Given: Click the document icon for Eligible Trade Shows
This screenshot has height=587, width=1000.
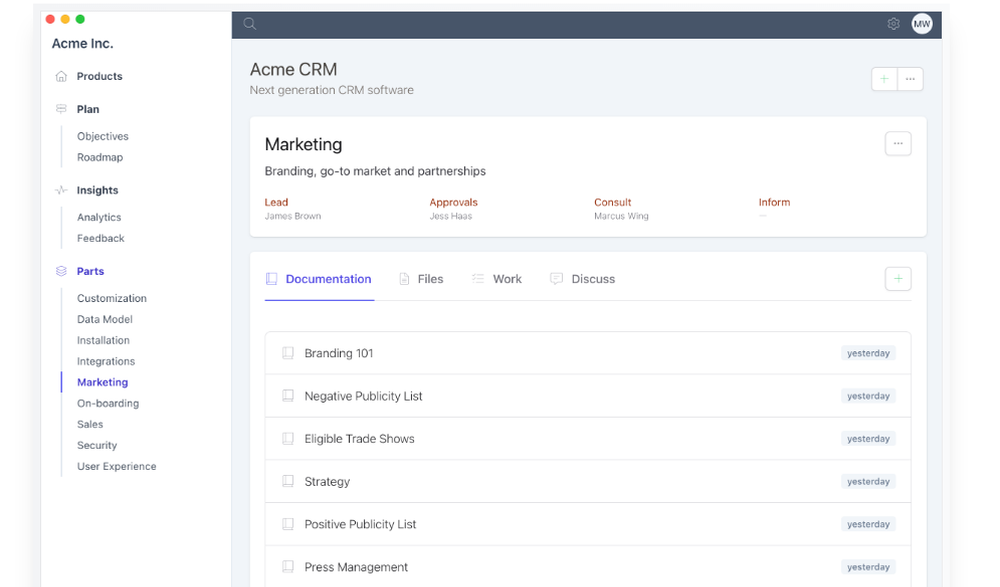Looking at the screenshot, I should point(288,438).
